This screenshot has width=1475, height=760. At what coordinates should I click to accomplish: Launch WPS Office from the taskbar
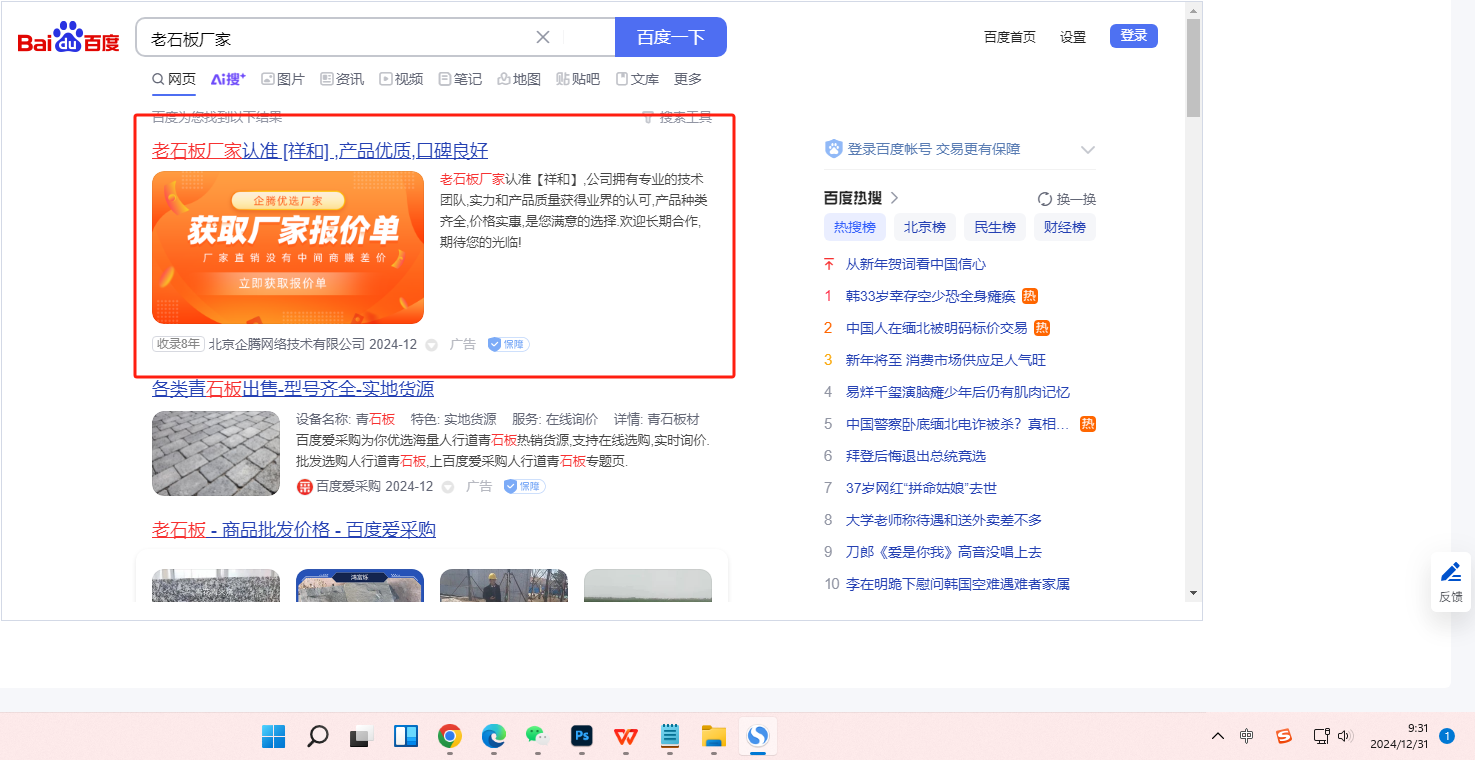point(626,737)
